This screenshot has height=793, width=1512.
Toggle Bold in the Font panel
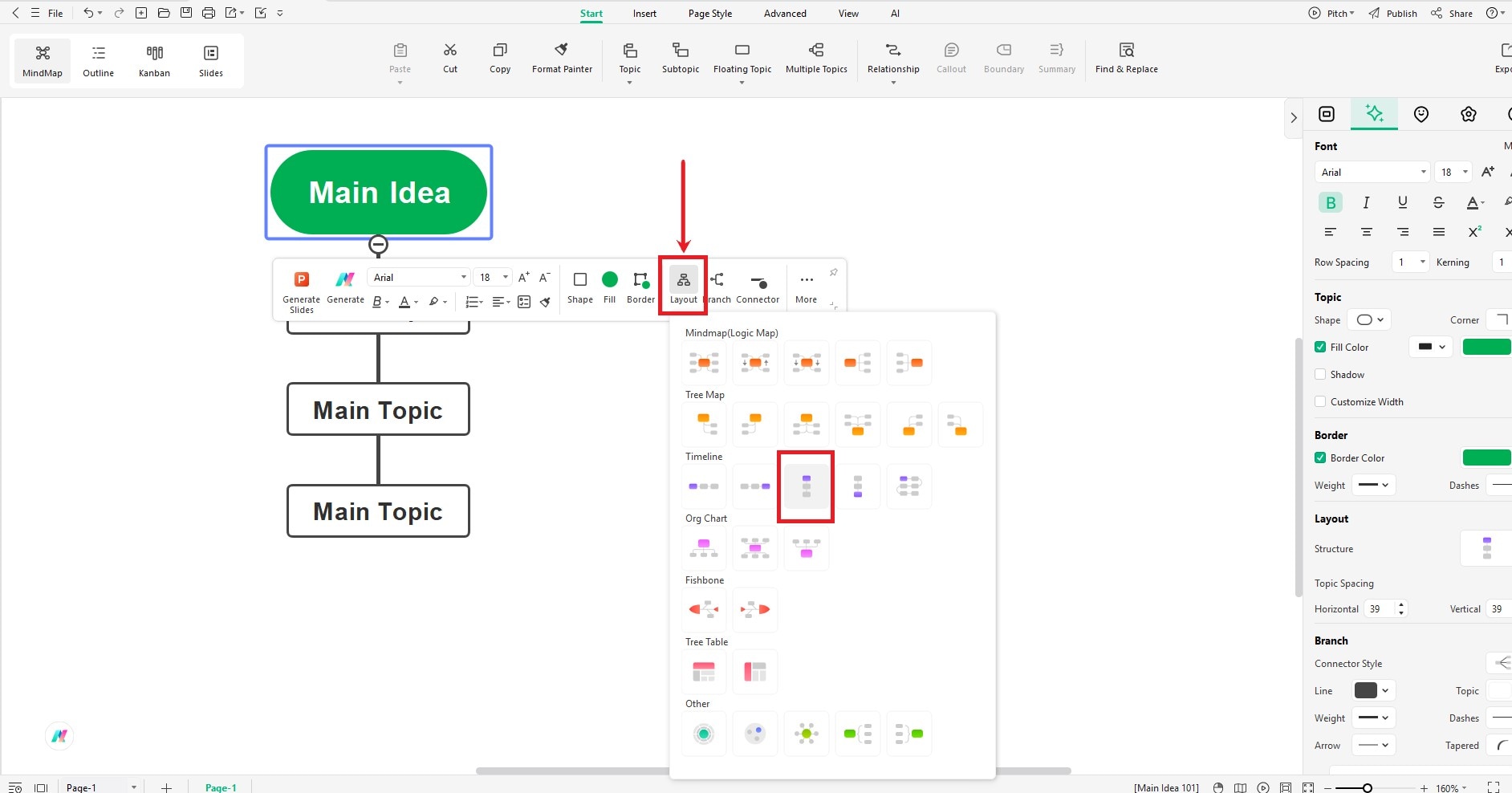[x=1331, y=203]
